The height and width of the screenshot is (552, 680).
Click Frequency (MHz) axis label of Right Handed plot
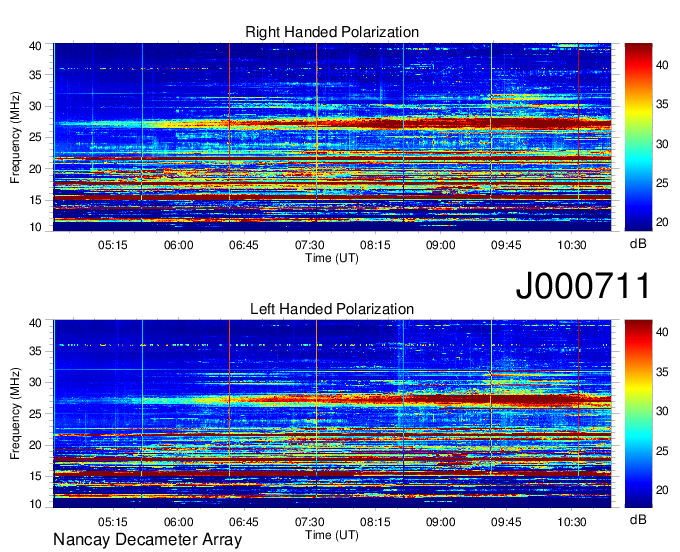(x=15, y=137)
